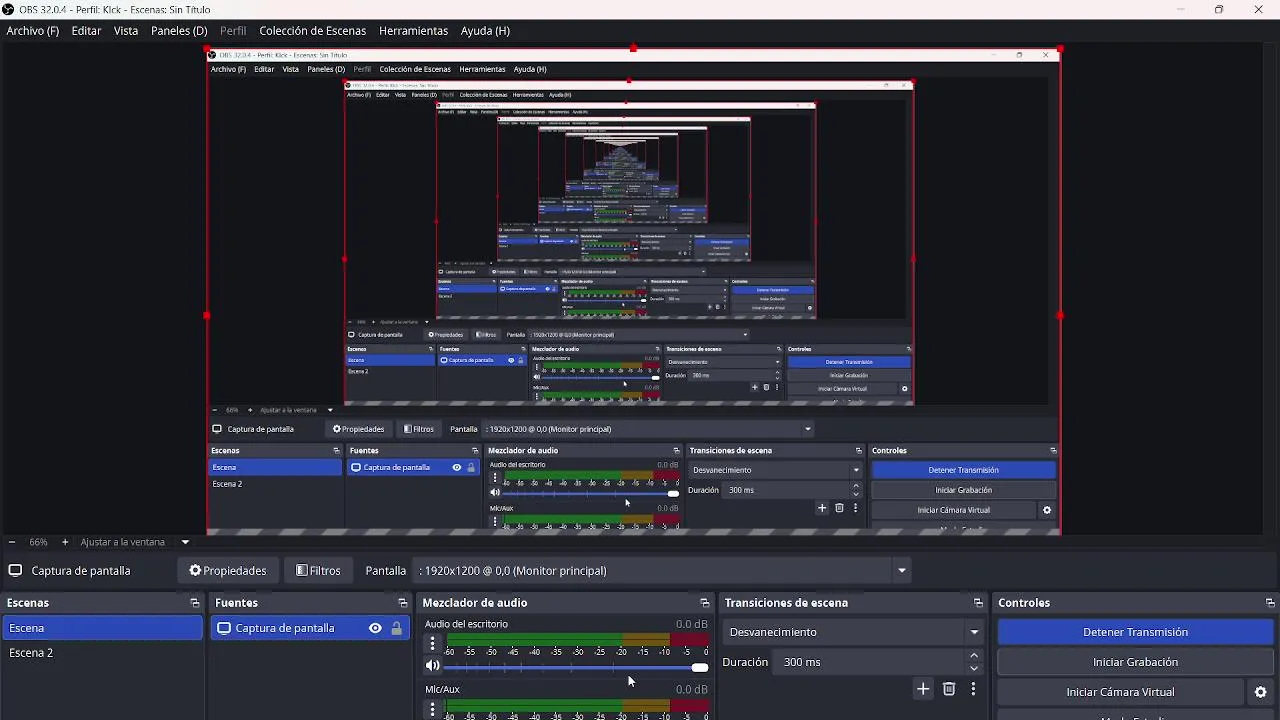The height and width of the screenshot is (720, 1280).
Task: Pop out the Transiciones de escena dock
Action: pyautogui.click(x=978, y=603)
